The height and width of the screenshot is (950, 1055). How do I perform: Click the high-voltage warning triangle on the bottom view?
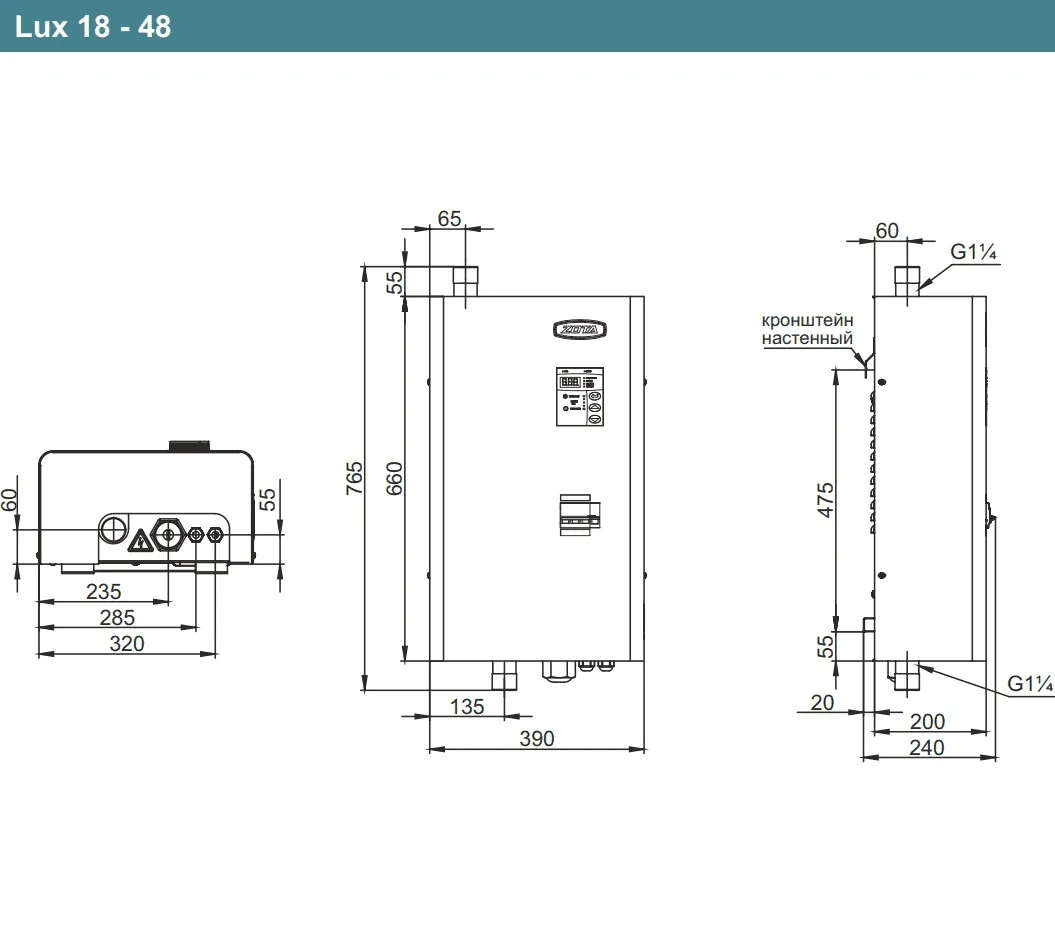[x=140, y=541]
